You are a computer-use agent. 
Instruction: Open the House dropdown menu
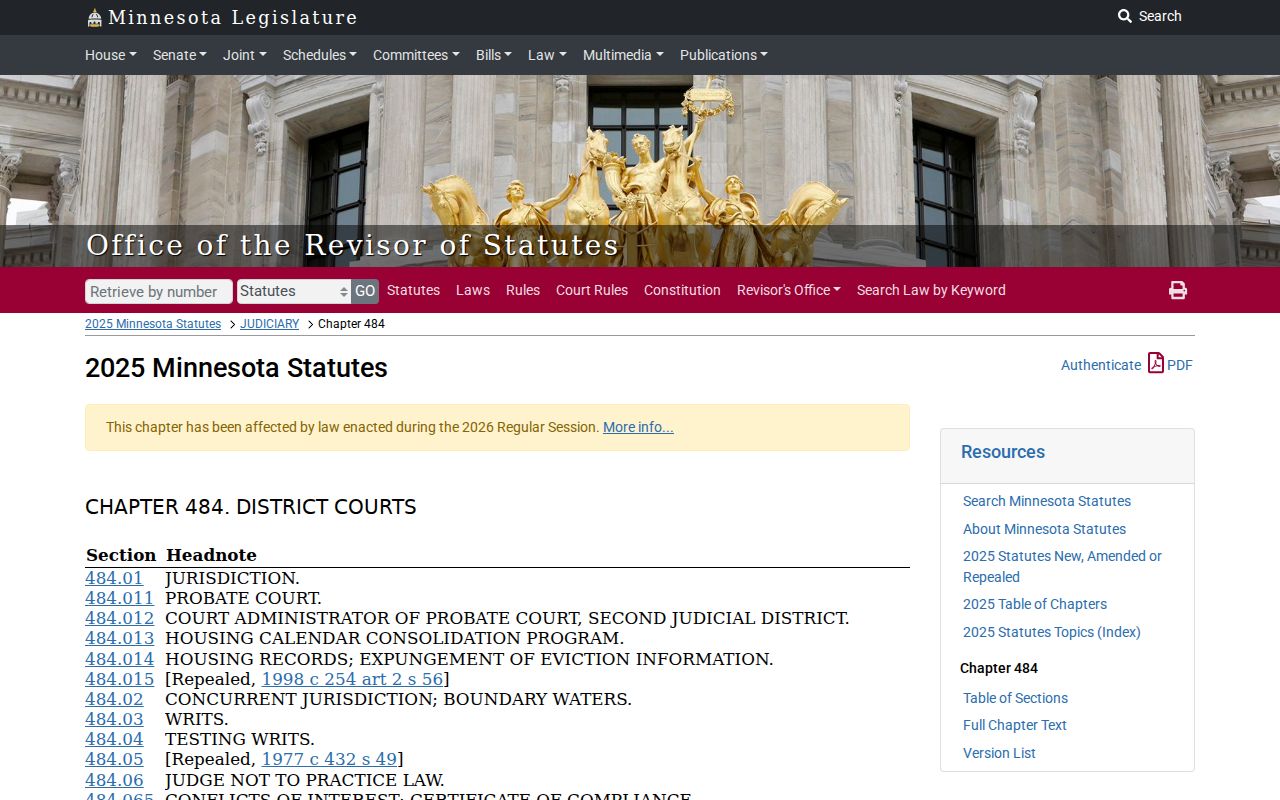tap(111, 55)
